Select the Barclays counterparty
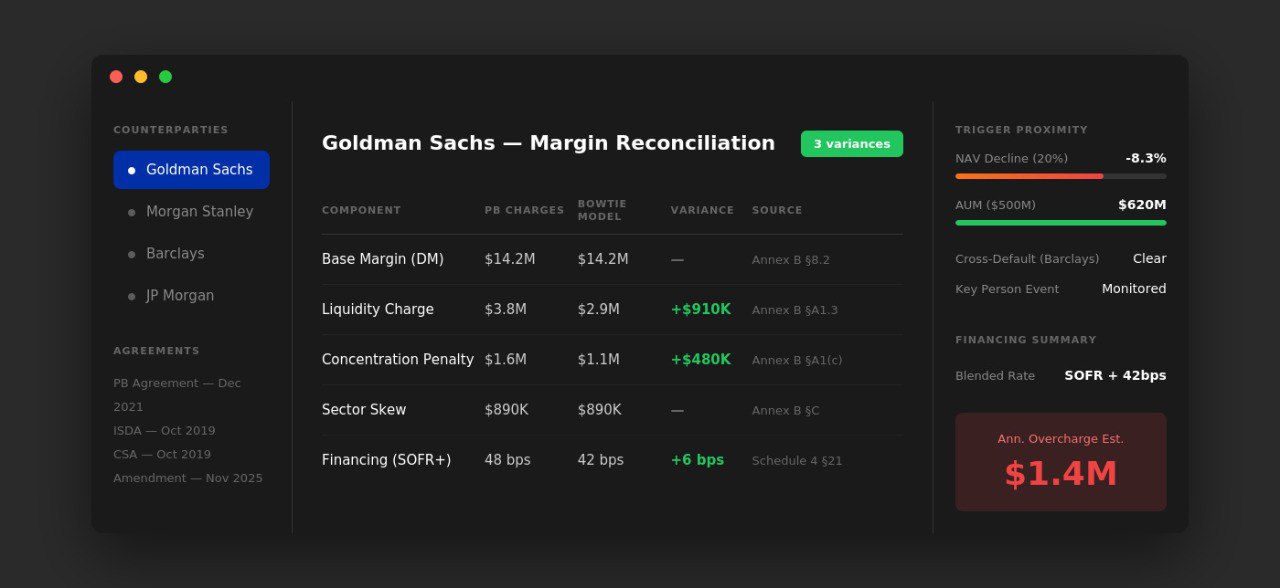 [x=175, y=253]
